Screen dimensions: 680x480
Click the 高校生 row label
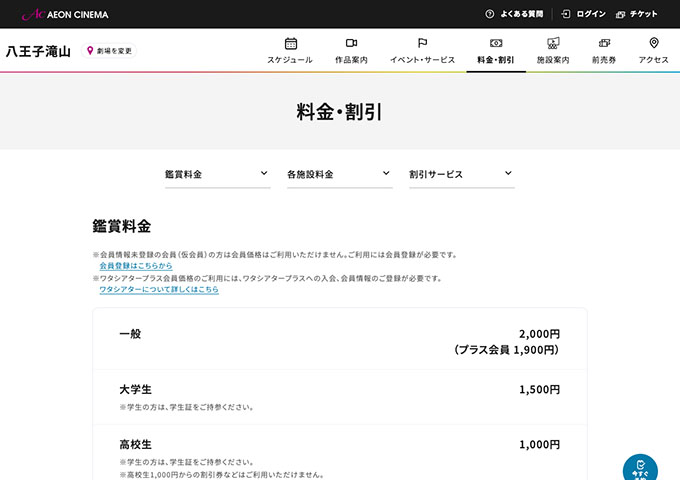(136, 444)
